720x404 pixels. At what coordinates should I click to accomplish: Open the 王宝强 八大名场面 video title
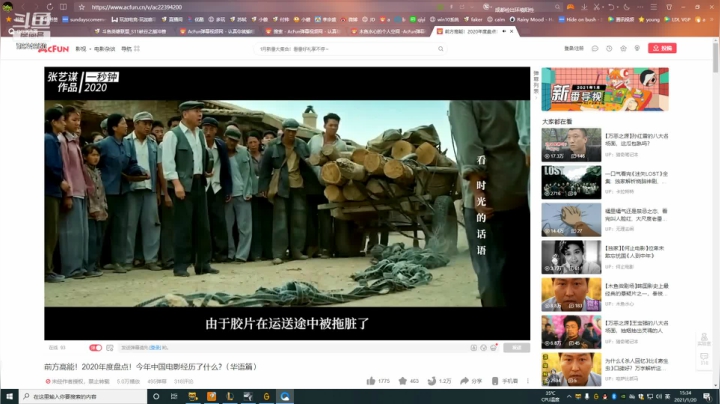[636, 326]
